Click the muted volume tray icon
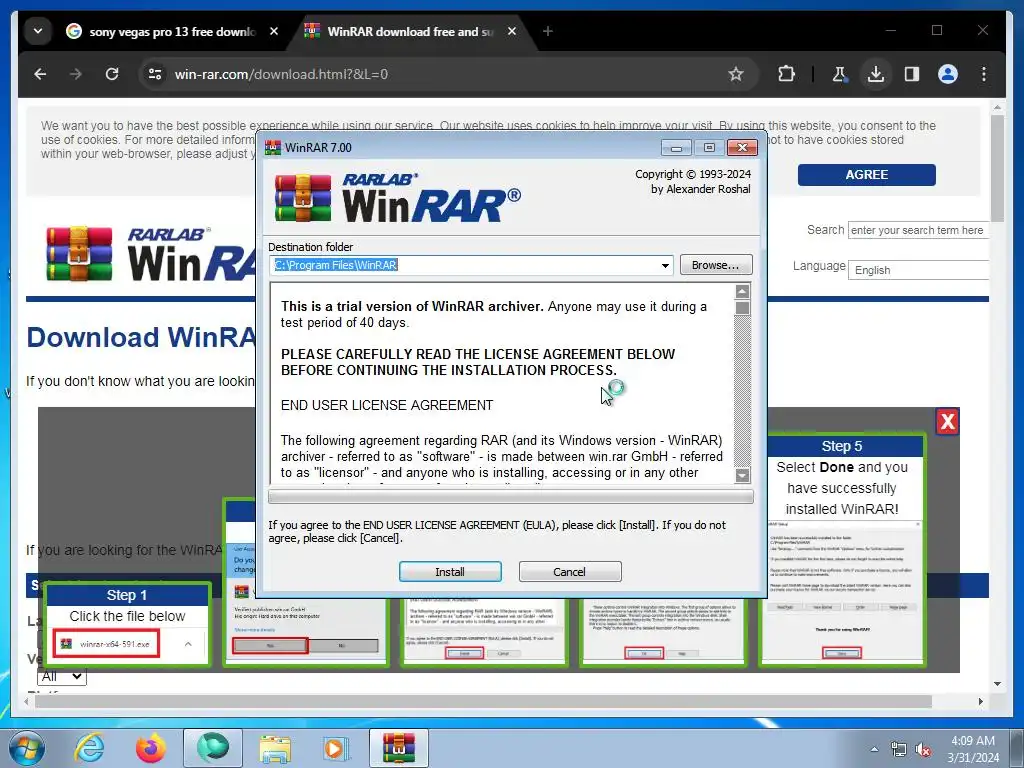Viewport: 1024px width, 768px height. click(923, 749)
